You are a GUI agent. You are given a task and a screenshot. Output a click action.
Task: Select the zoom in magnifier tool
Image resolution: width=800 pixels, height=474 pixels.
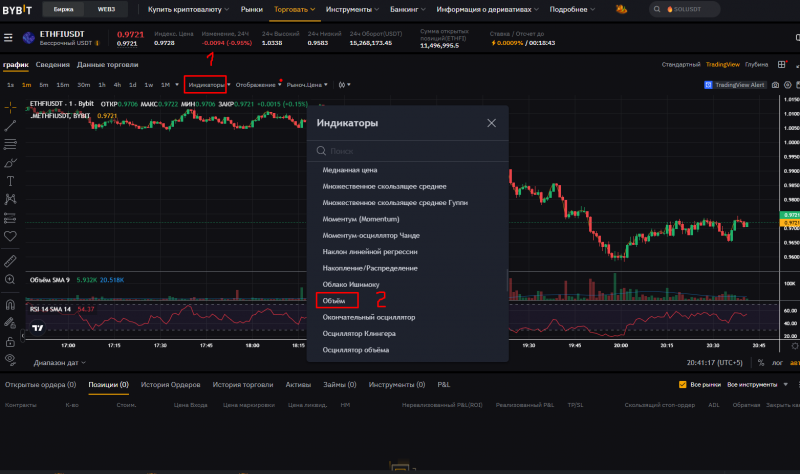(10, 280)
